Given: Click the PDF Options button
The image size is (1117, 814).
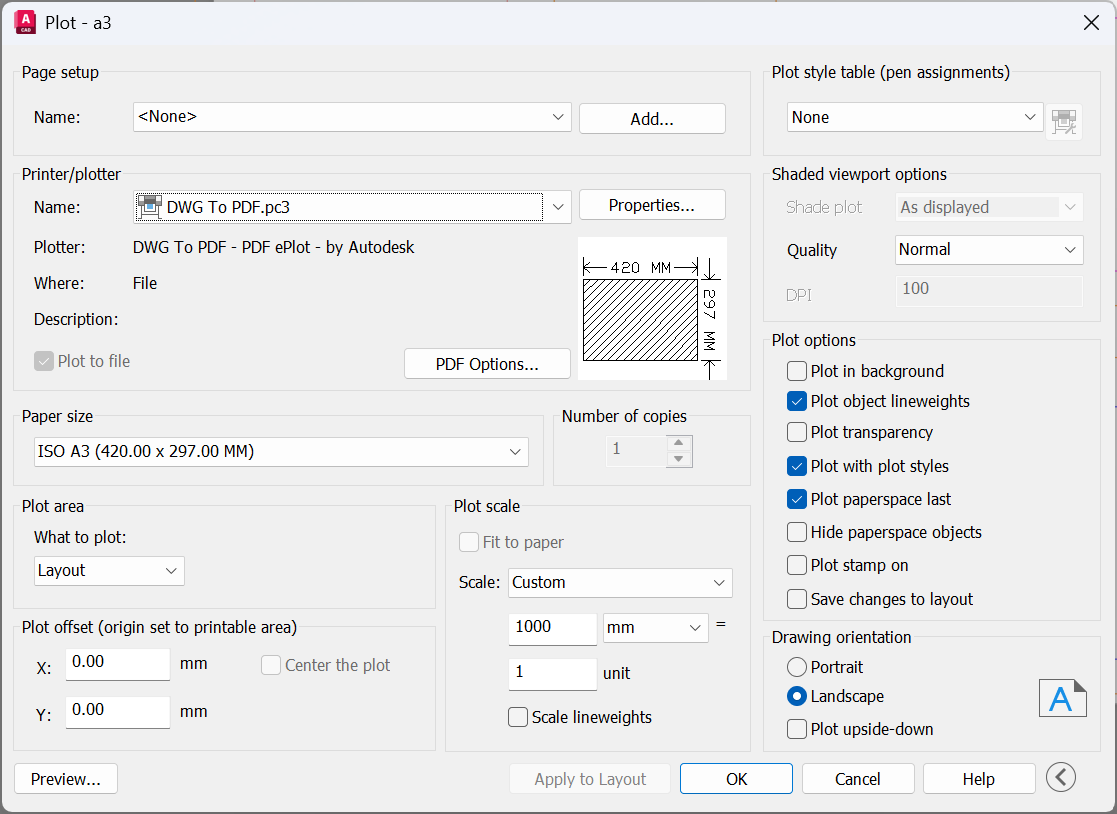Looking at the screenshot, I should click(x=487, y=364).
